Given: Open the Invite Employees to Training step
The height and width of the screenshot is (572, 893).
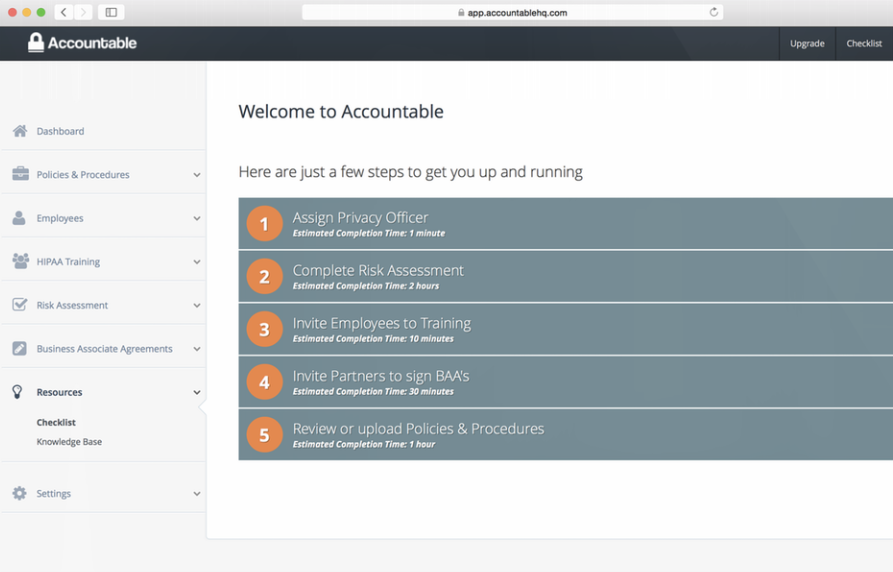Looking at the screenshot, I should [566, 329].
